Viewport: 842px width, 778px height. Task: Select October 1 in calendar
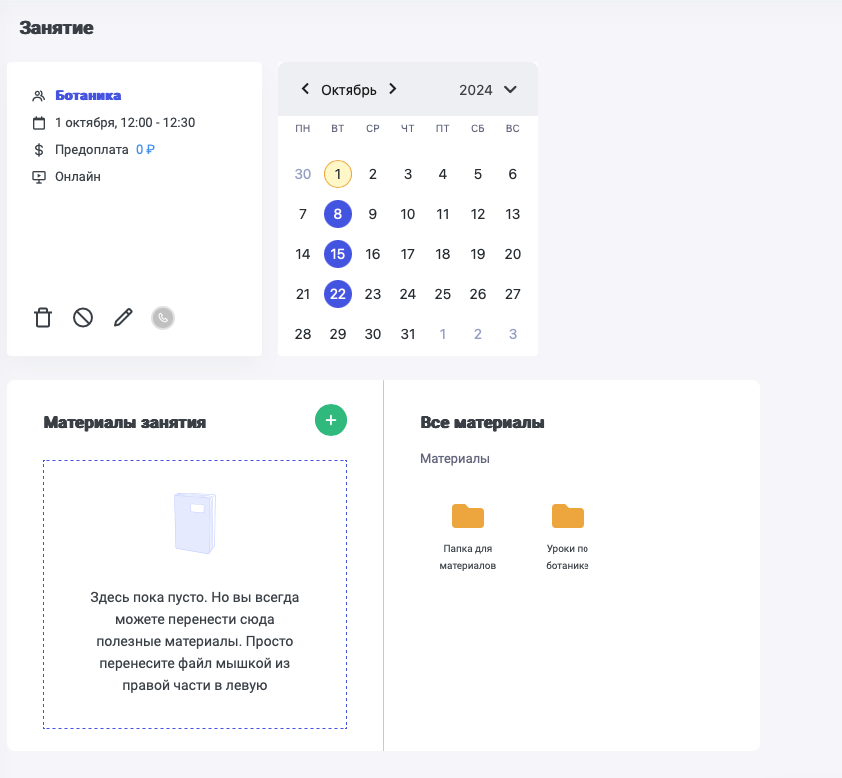click(338, 174)
